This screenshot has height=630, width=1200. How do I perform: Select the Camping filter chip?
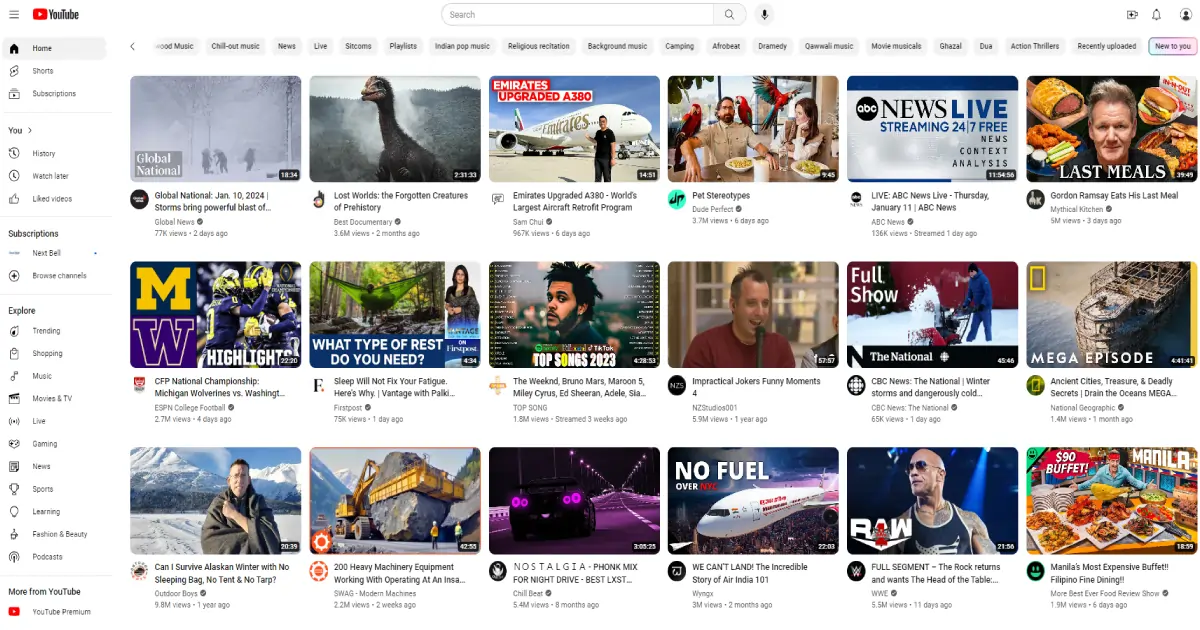tap(680, 46)
